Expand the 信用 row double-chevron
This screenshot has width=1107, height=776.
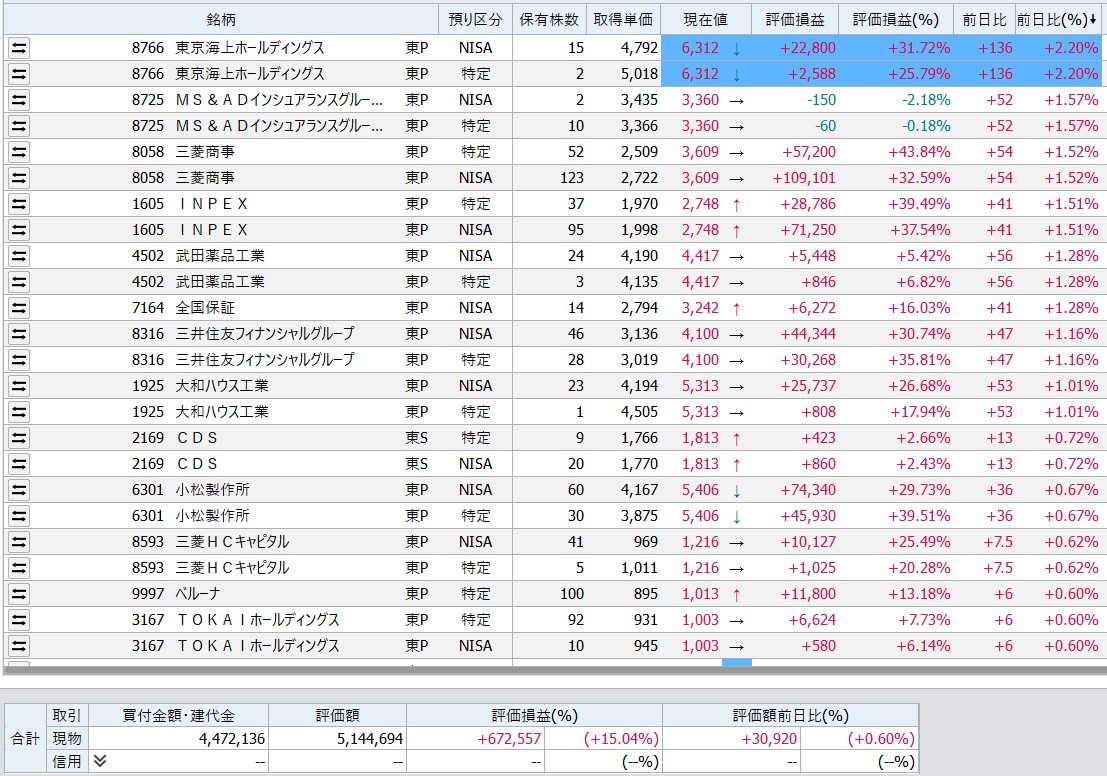[x=100, y=760]
